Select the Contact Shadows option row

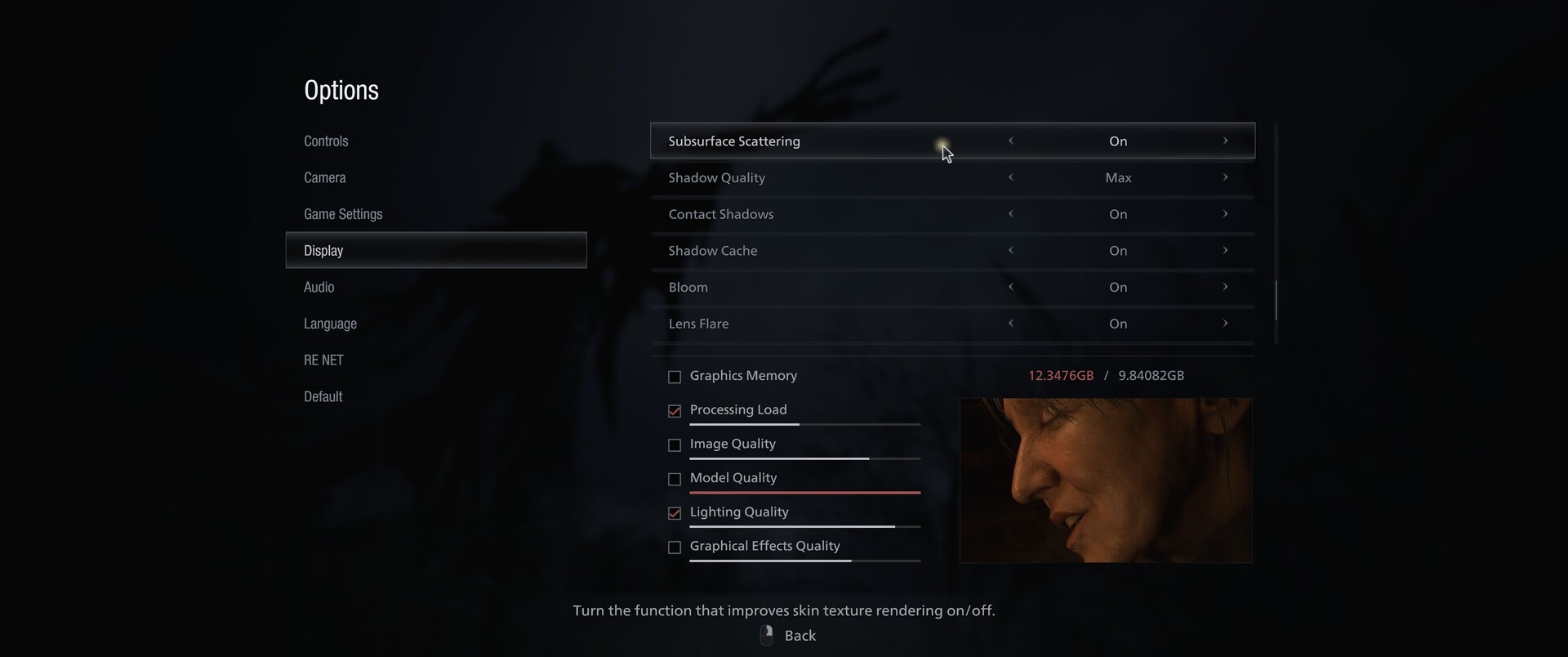click(x=952, y=214)
